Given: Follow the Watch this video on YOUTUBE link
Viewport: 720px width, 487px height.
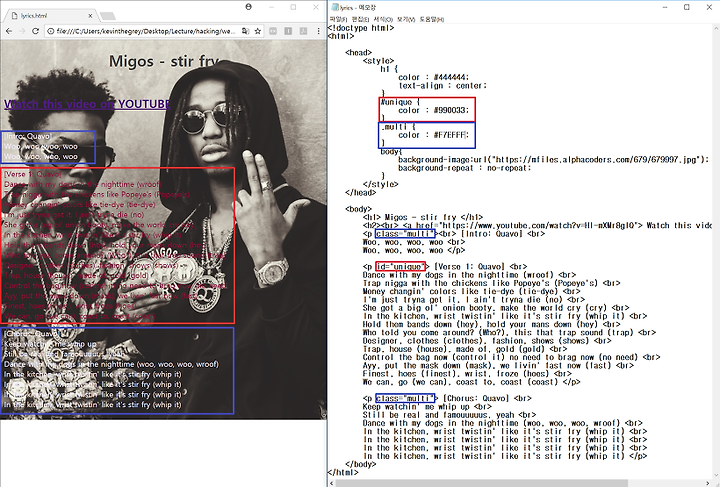Looking at the screenshot, I should pyautogui.click(x=87, y=104).
